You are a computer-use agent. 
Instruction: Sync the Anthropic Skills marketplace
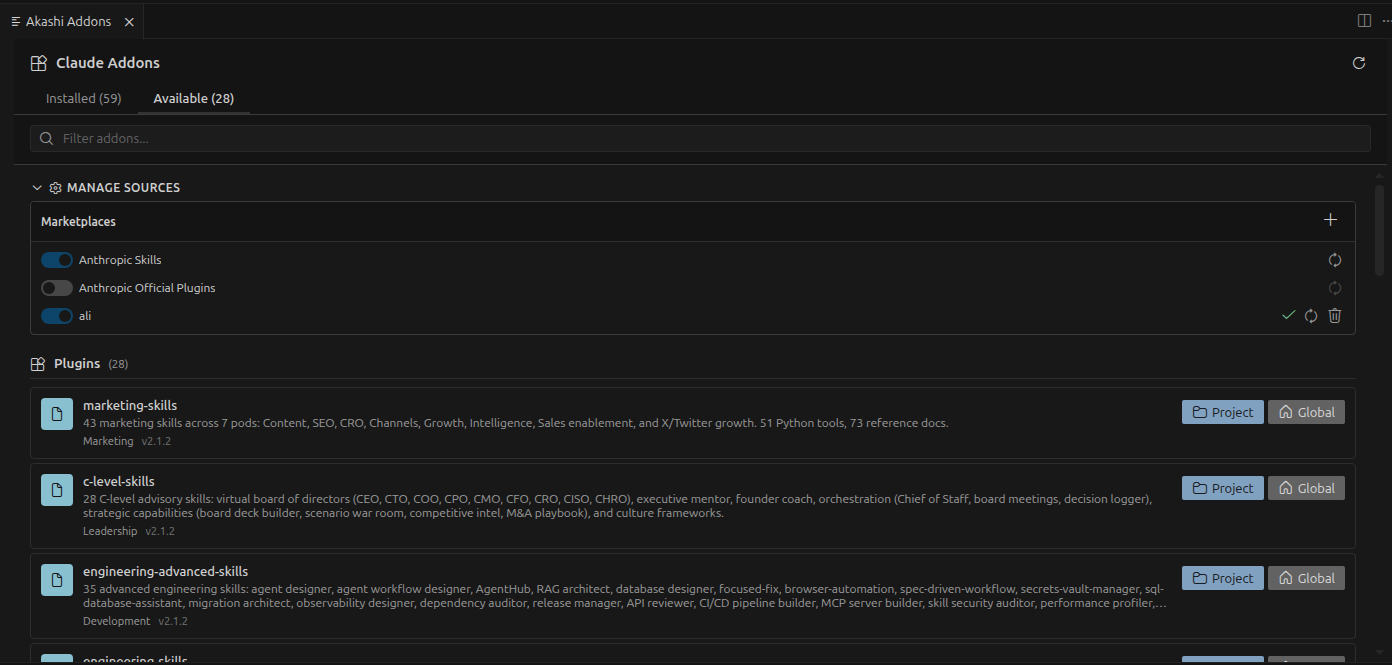click(x=1335, y=260)
